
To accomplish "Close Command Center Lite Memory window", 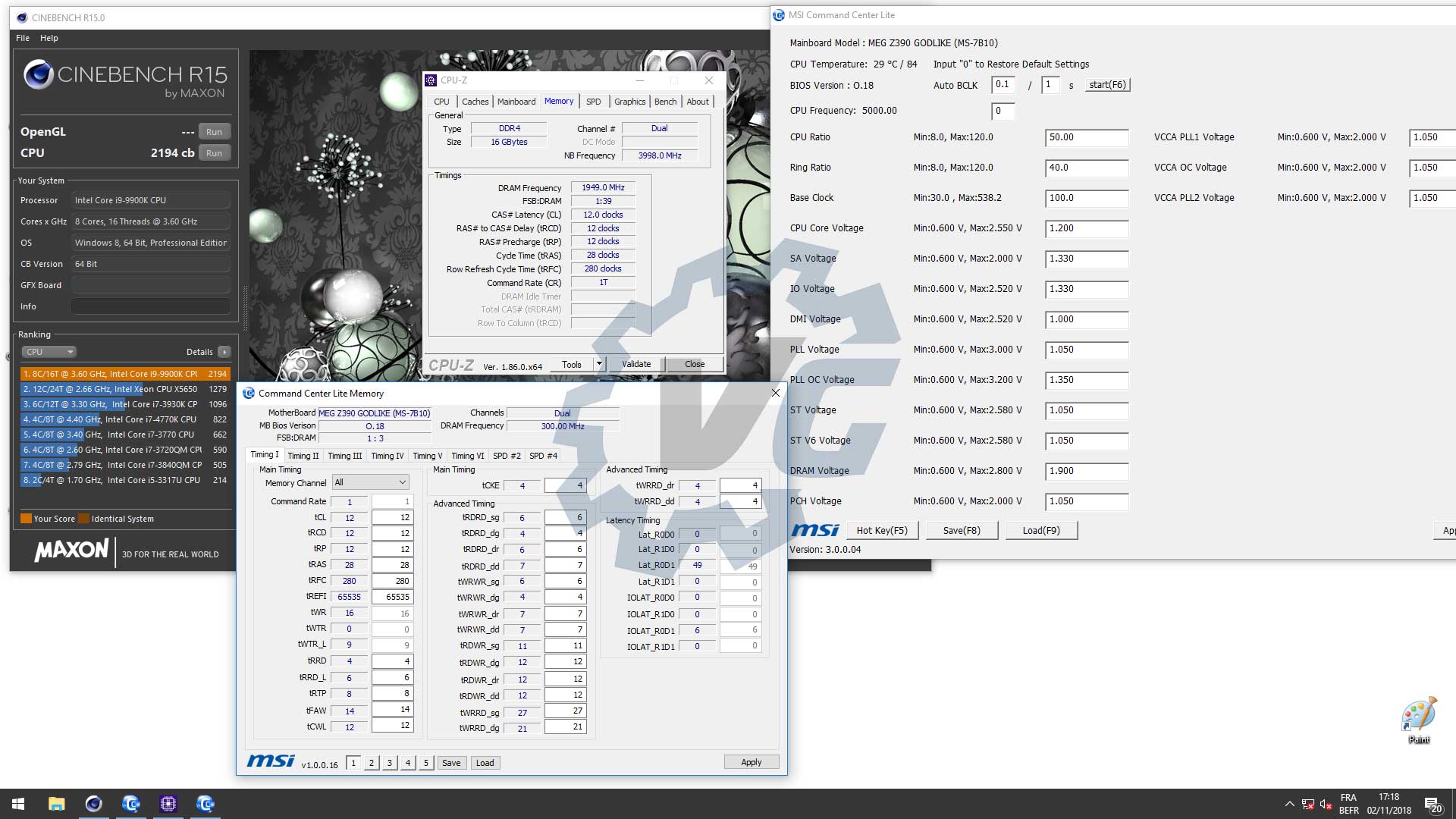I will 775,393.
